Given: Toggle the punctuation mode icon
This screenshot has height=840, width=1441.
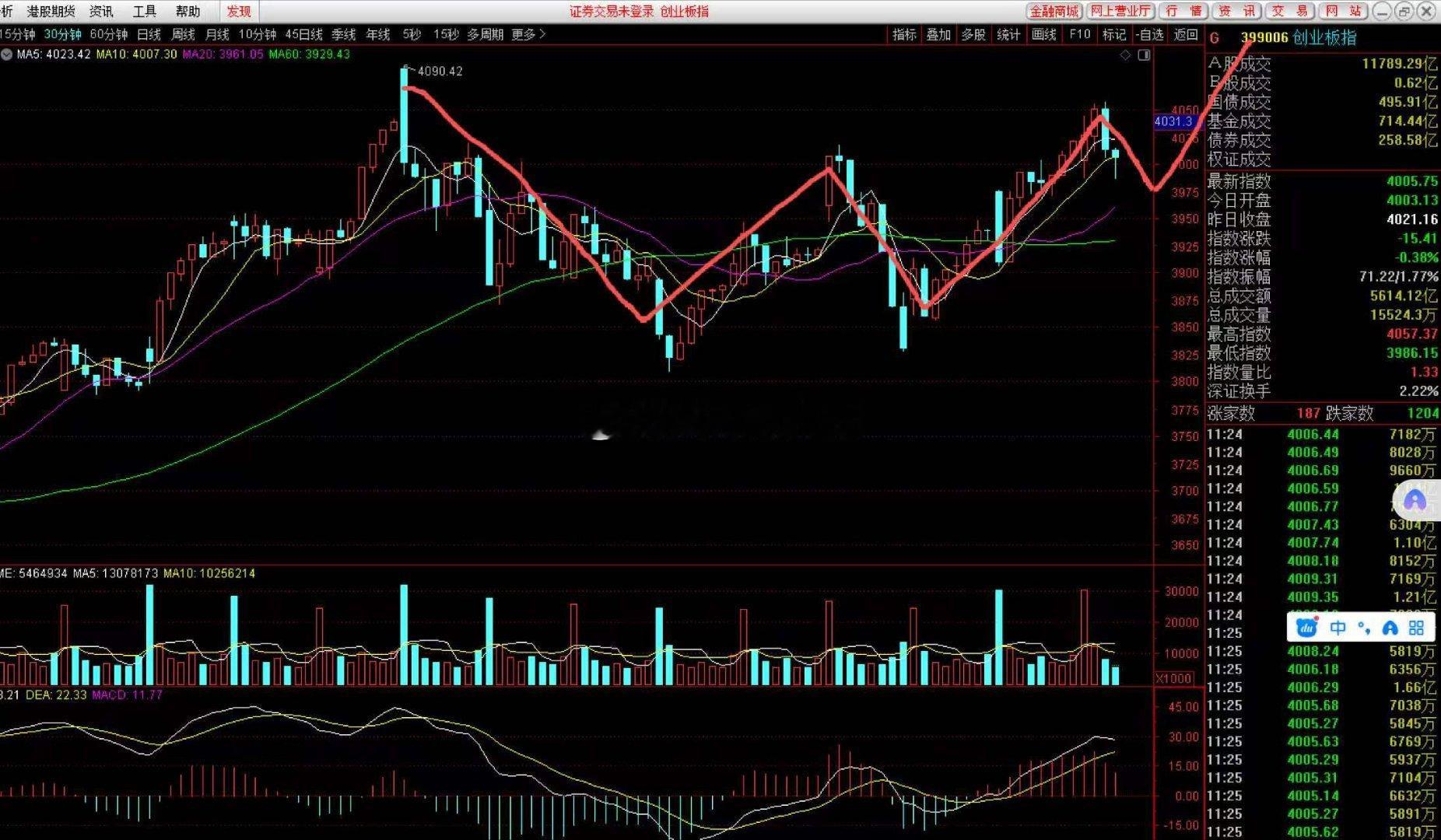Looking at the screenshot, I should (x=1363, y=628).
